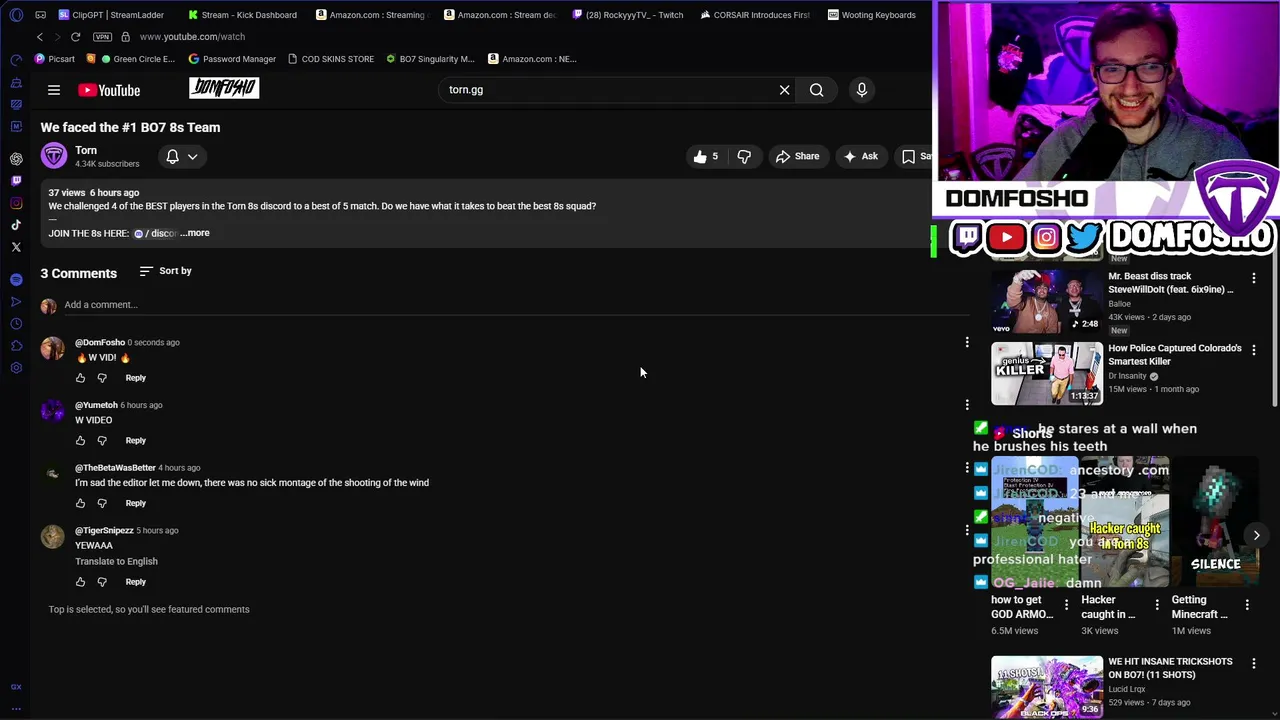Switch to Stream - Kick Dashboard tab
1280x720 pixels.
click(242, 15)
